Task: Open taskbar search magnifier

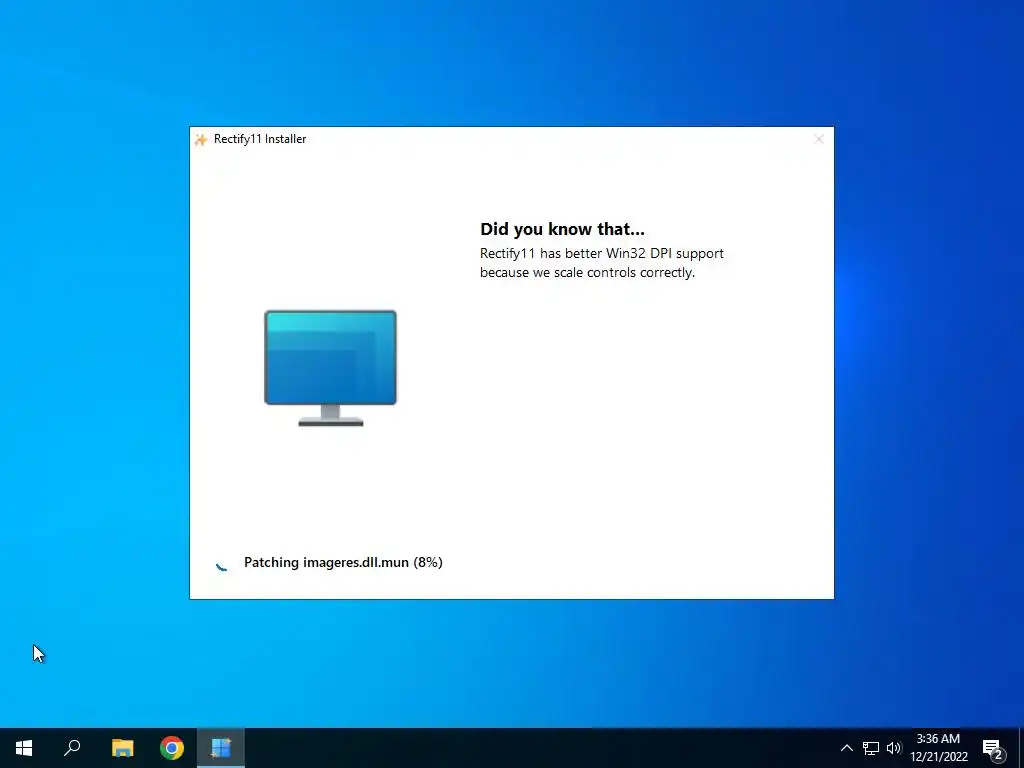Action: coord(72,748)
